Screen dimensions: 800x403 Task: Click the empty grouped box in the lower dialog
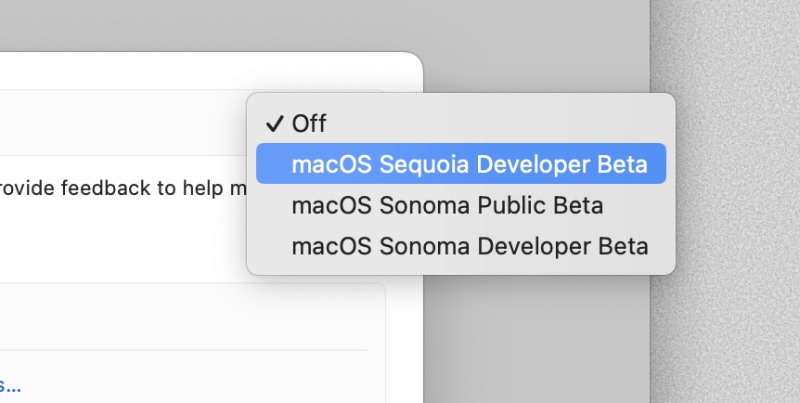coord(190,315)
